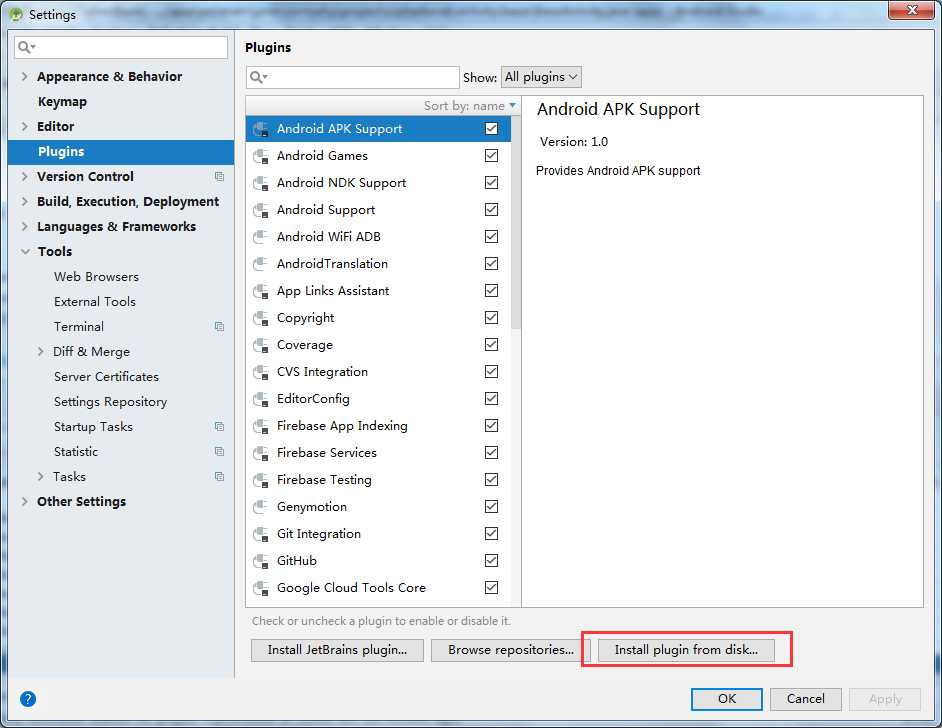Click the CVS Integration plugin icon
This screenshot has height=728, width=942.
pyautogui.click(x=261, y=372)
